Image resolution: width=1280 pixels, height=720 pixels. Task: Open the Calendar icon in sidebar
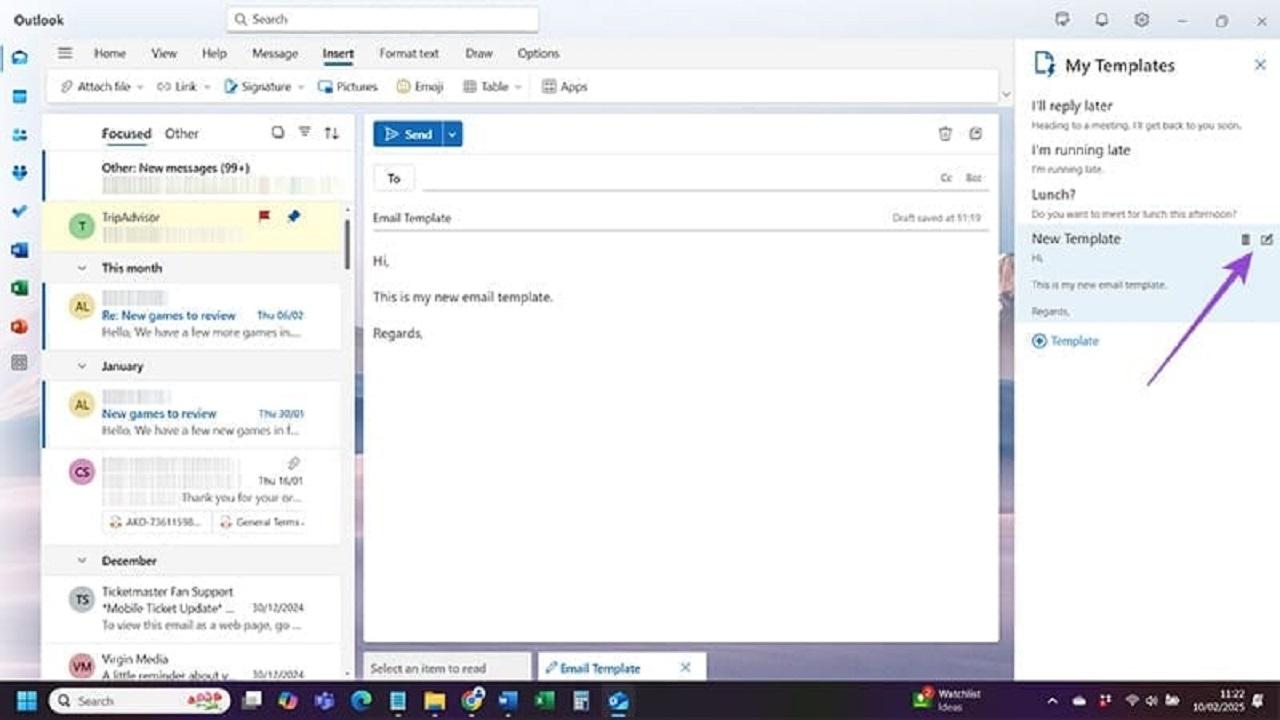click(x=19, y=96)
